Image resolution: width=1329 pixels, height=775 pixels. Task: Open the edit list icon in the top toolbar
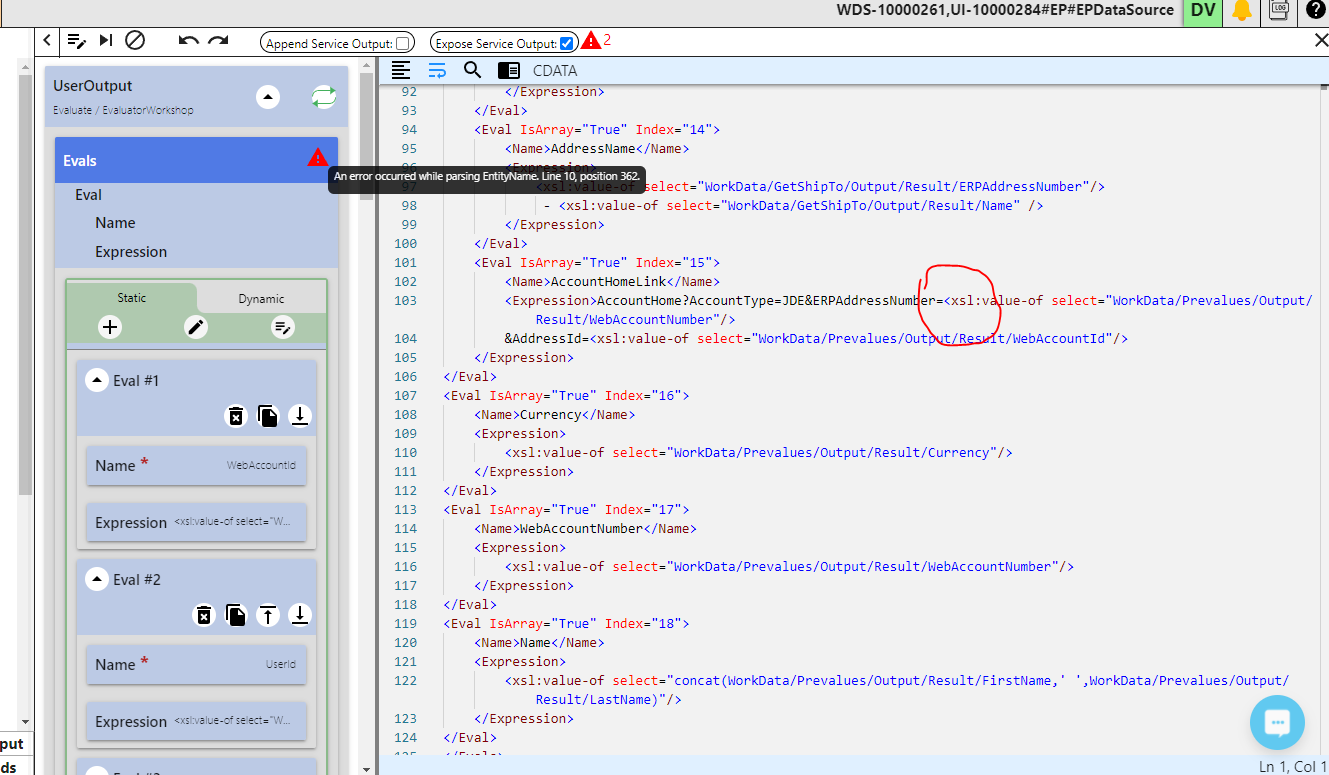point(77,41)
